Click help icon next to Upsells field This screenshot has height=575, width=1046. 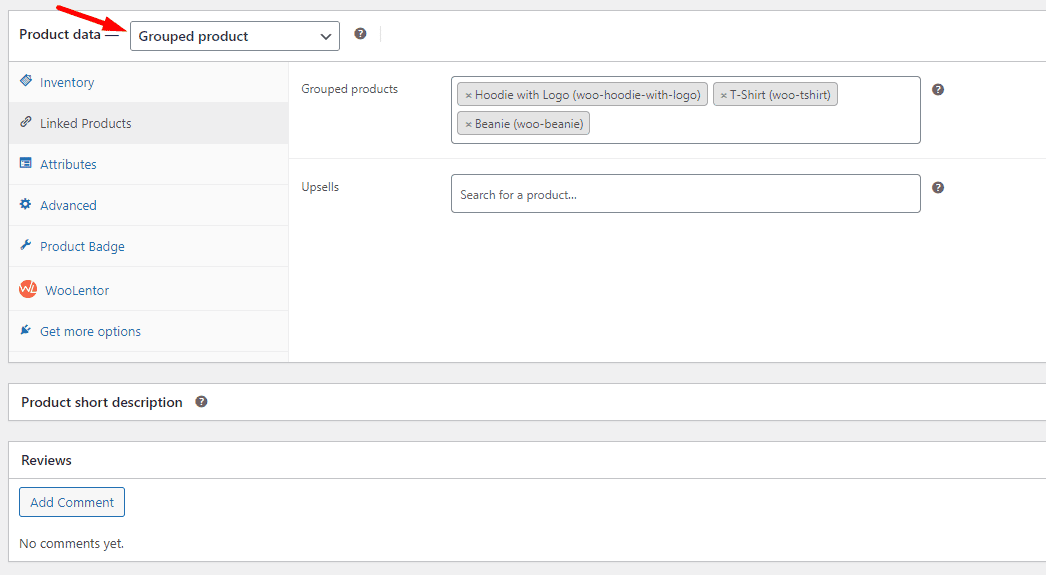(938, 187)
